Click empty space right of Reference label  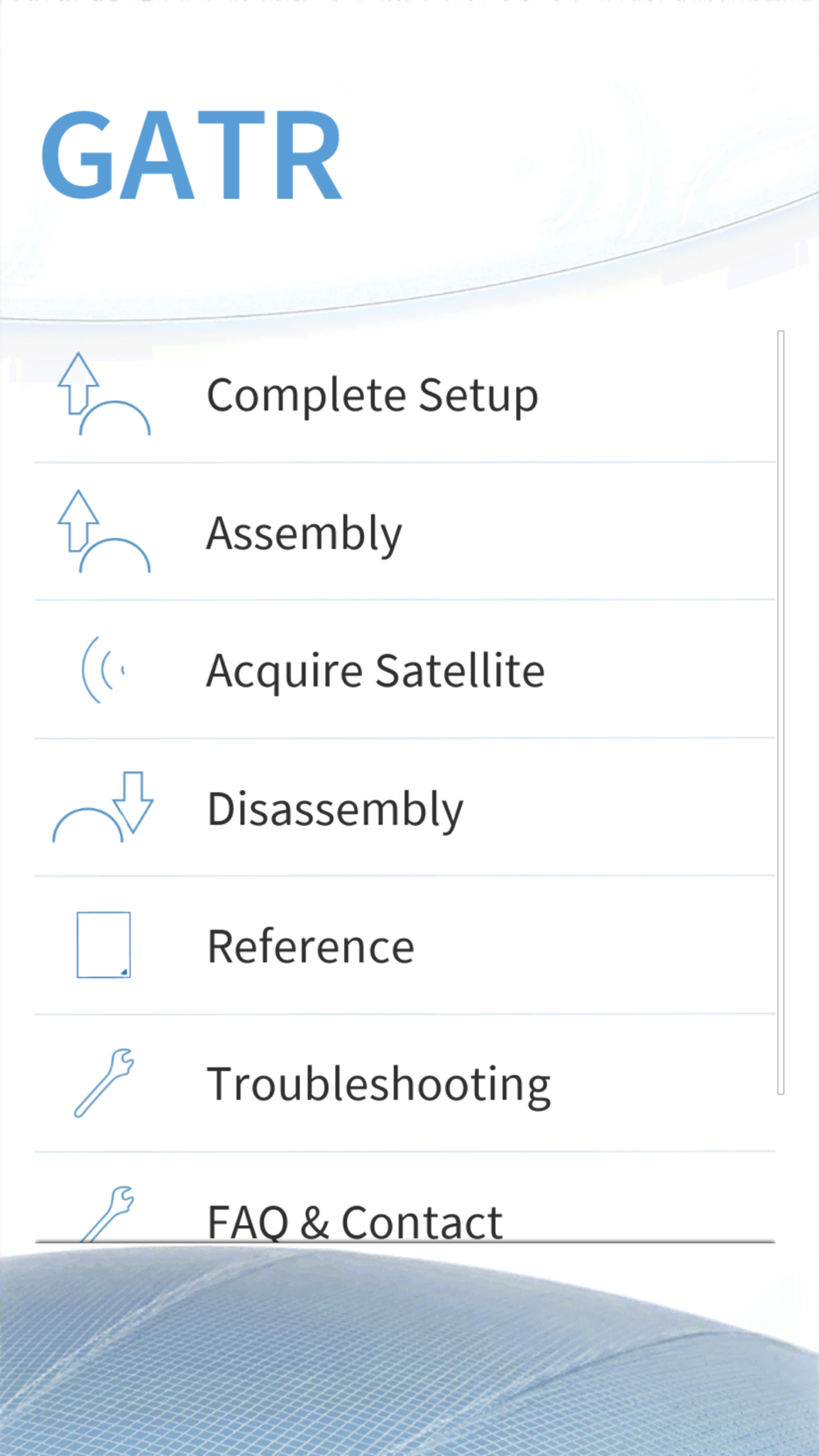pyautogui.click(x=595, y=946)
